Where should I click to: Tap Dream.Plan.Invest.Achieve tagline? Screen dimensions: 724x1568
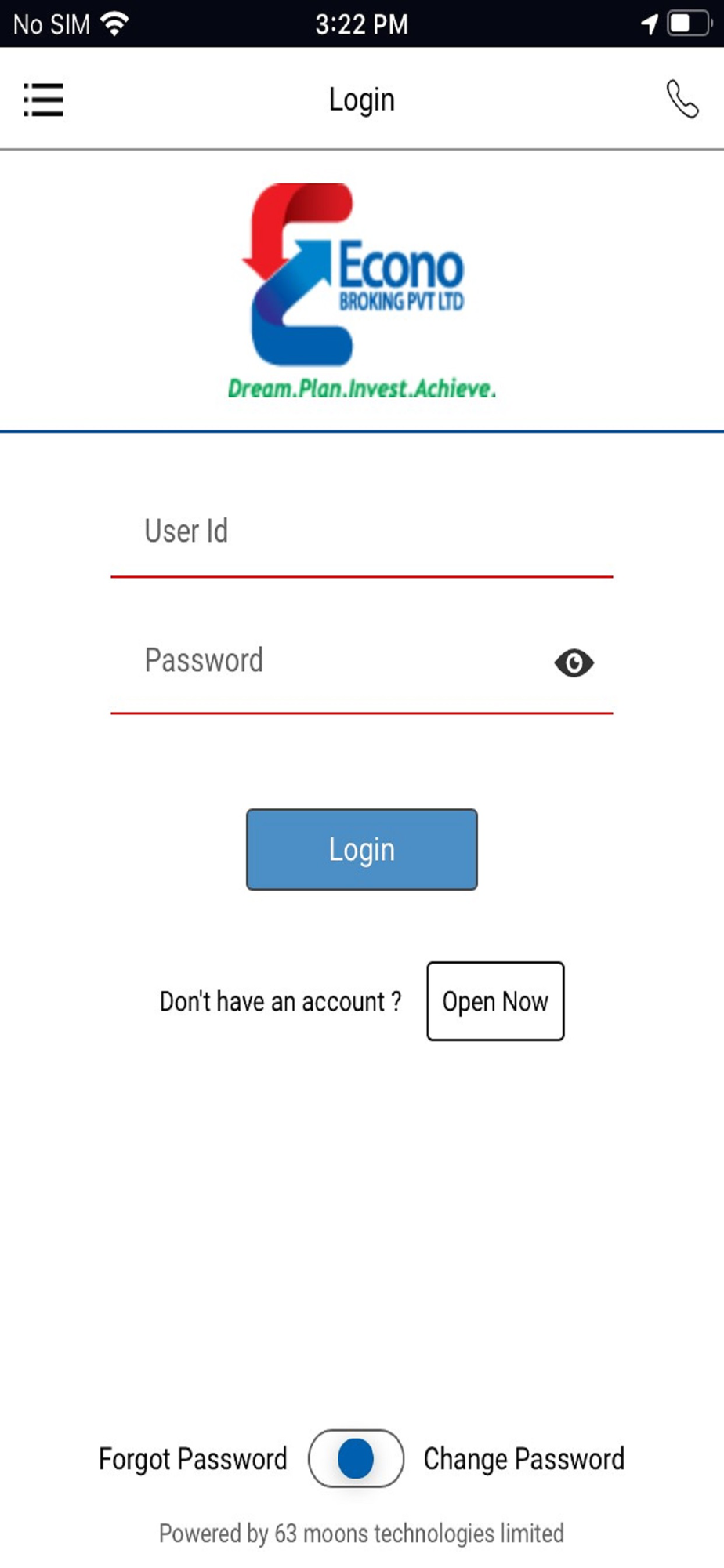tap(361, 388)
